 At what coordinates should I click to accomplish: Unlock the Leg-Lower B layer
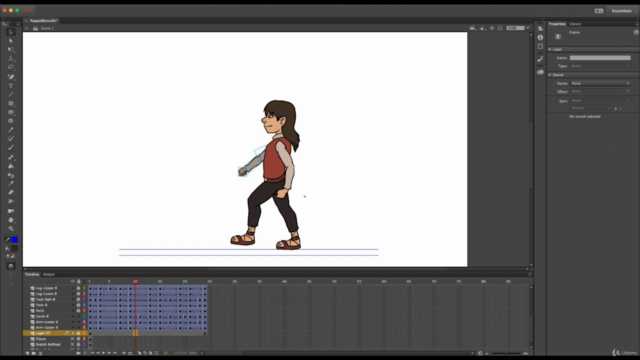pos(78,294)
